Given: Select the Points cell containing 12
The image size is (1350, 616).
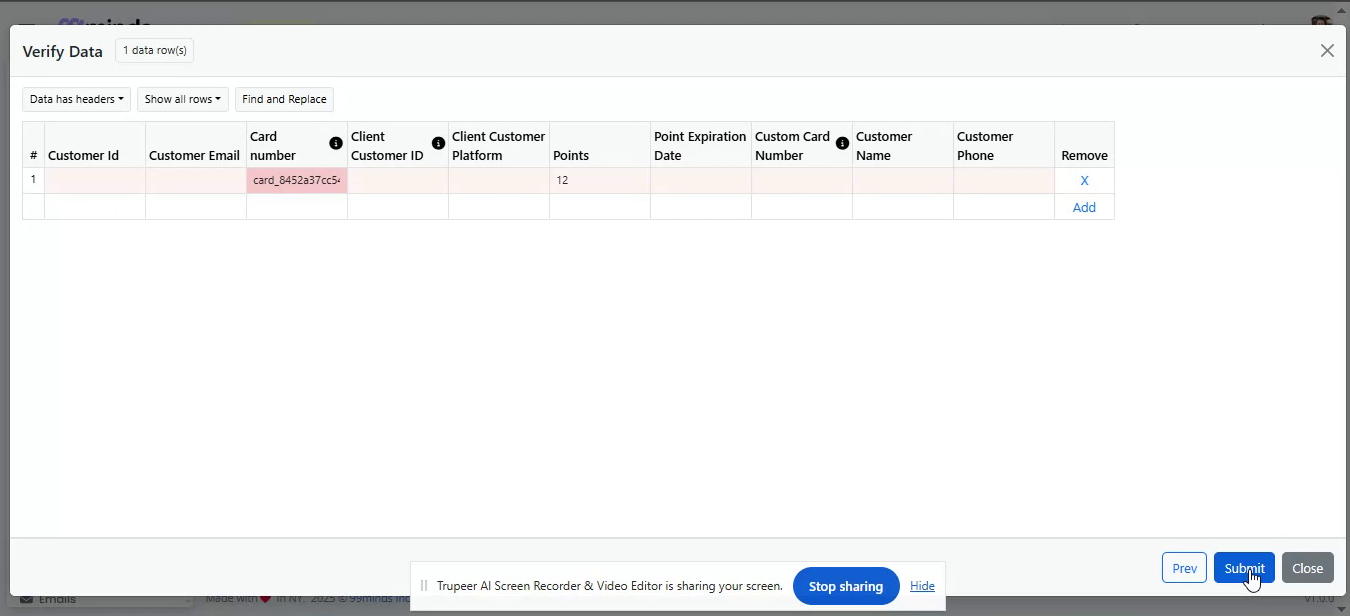Looking at the screenshot, I should (x=600, y=181).
